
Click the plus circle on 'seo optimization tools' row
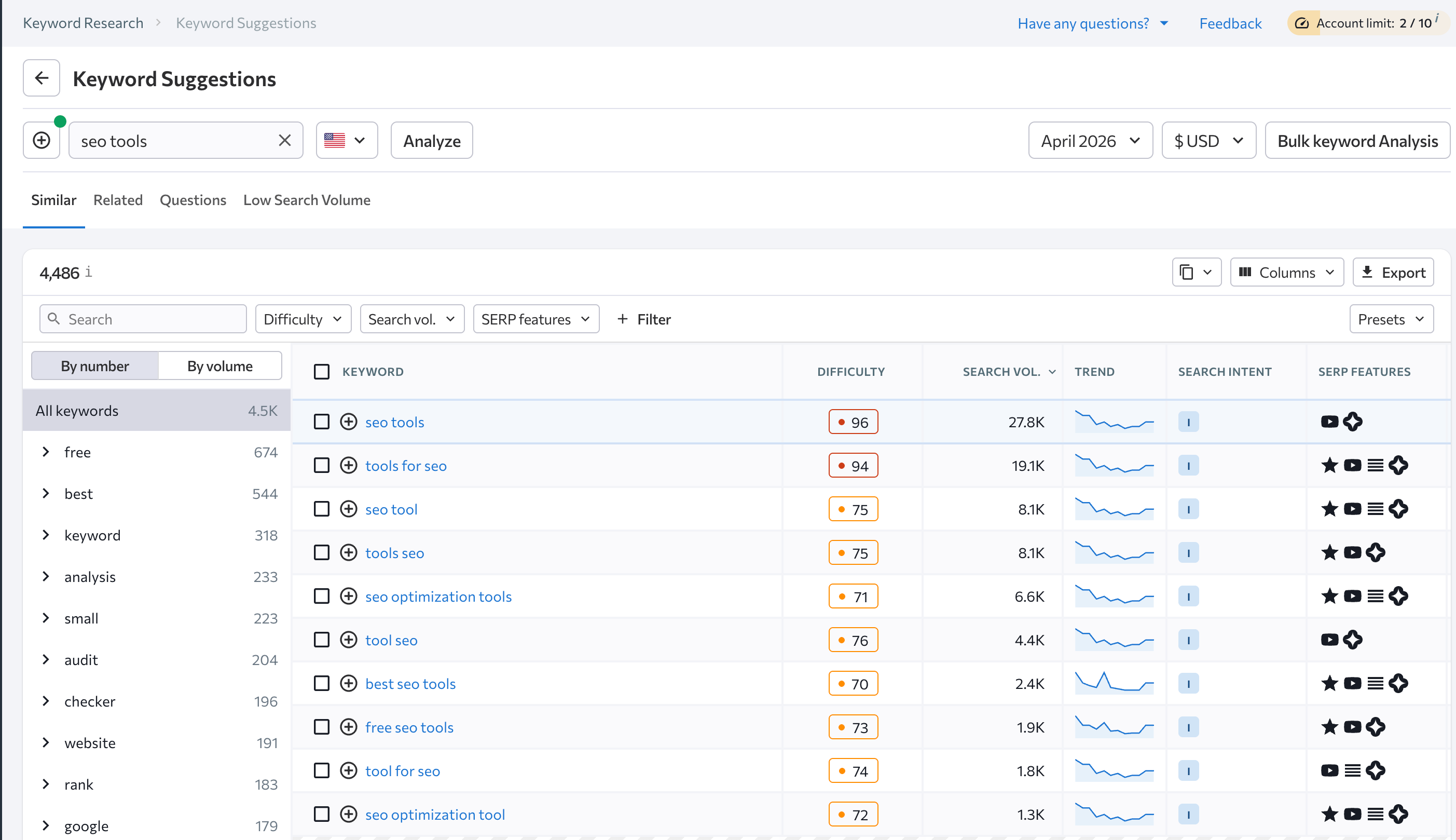coord(348,596)
